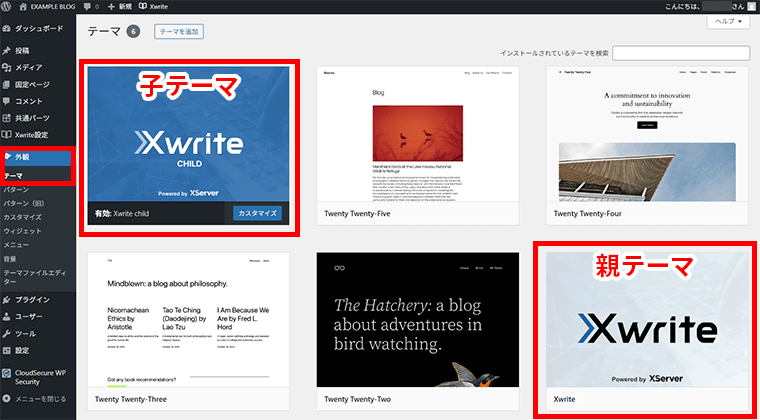Click 有効: Xwrite child label
The width and height of the screenshot is (760, 420).
pyautogui.click(x=122, y=213)
